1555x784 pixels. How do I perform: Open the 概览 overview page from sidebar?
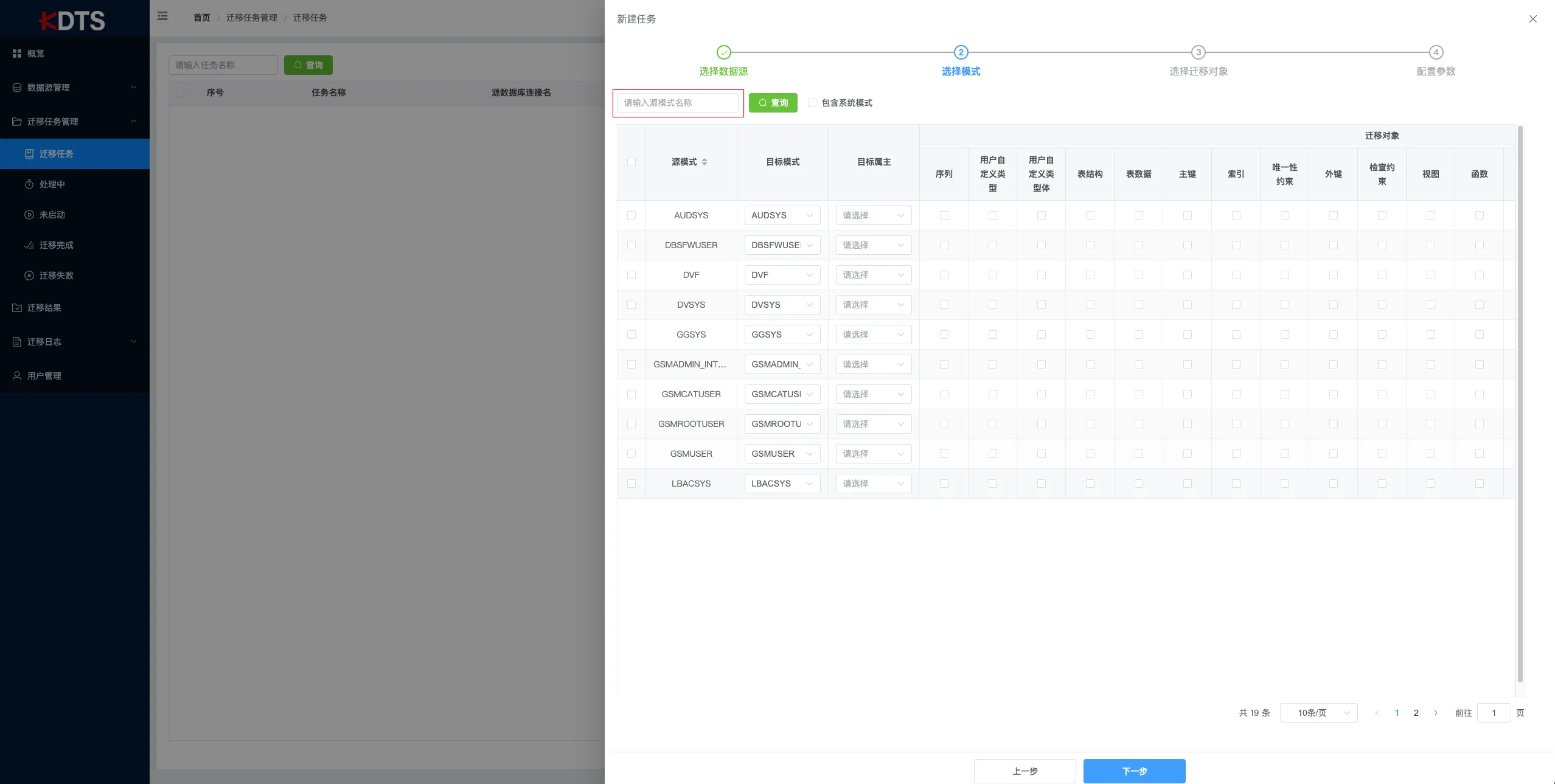(35, 54)
